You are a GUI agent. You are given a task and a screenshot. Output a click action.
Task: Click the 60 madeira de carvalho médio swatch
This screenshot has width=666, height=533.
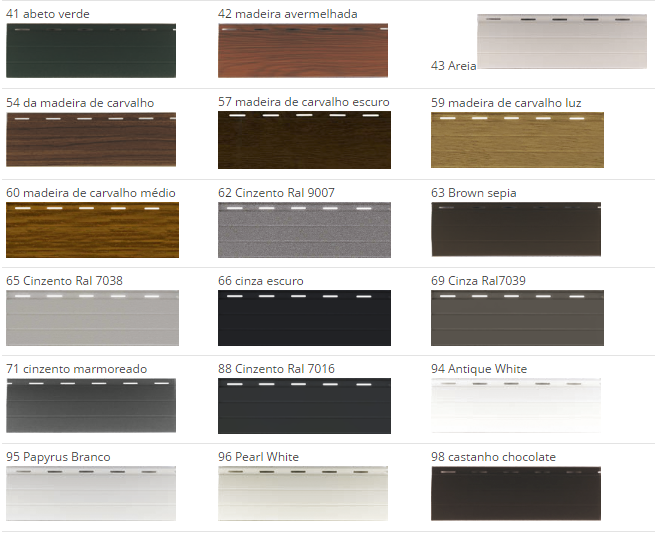tap(92, 229)
